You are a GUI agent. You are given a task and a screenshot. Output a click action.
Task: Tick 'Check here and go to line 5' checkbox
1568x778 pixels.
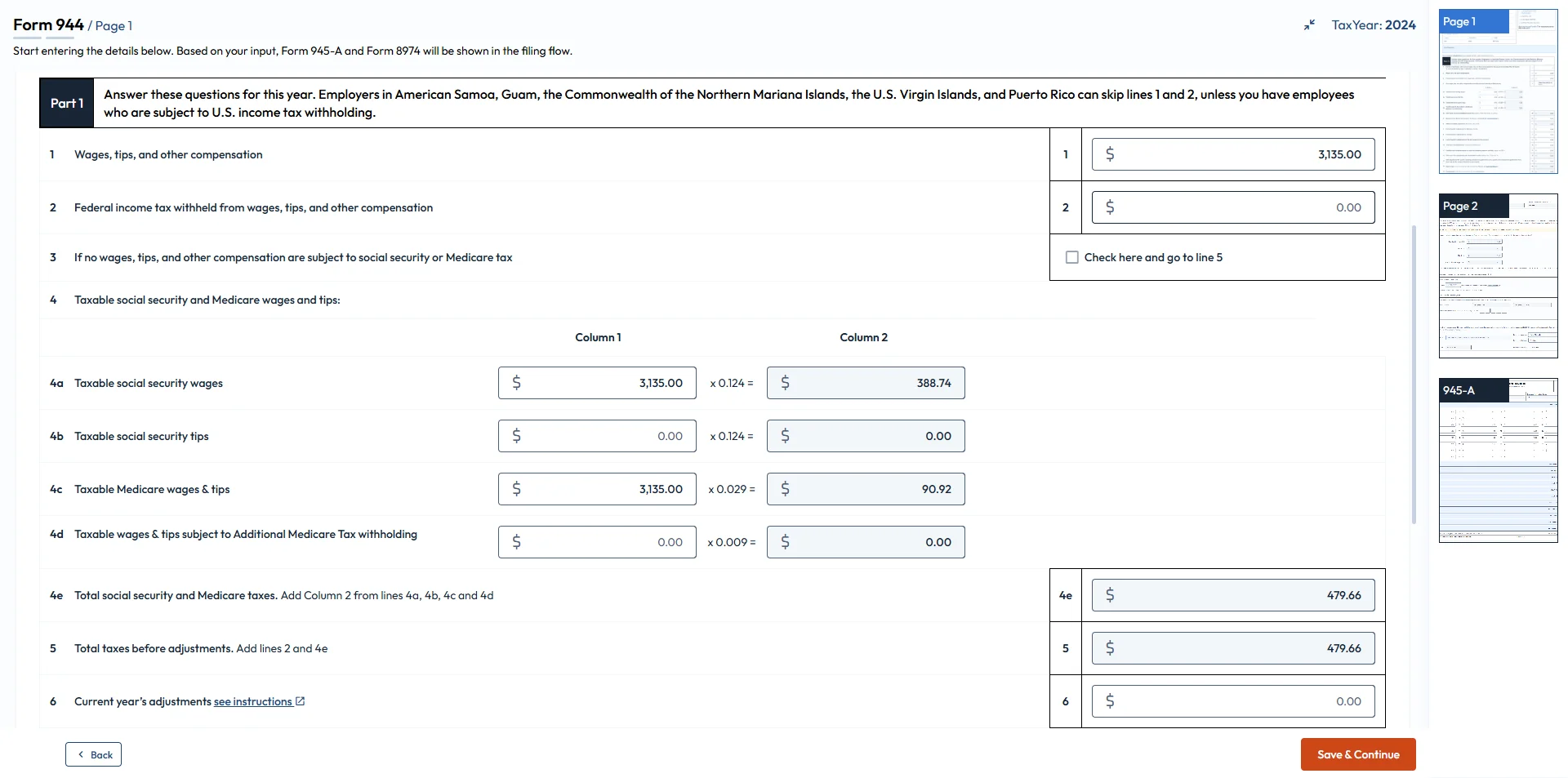pyautogui.click(x=1072, y=257)
